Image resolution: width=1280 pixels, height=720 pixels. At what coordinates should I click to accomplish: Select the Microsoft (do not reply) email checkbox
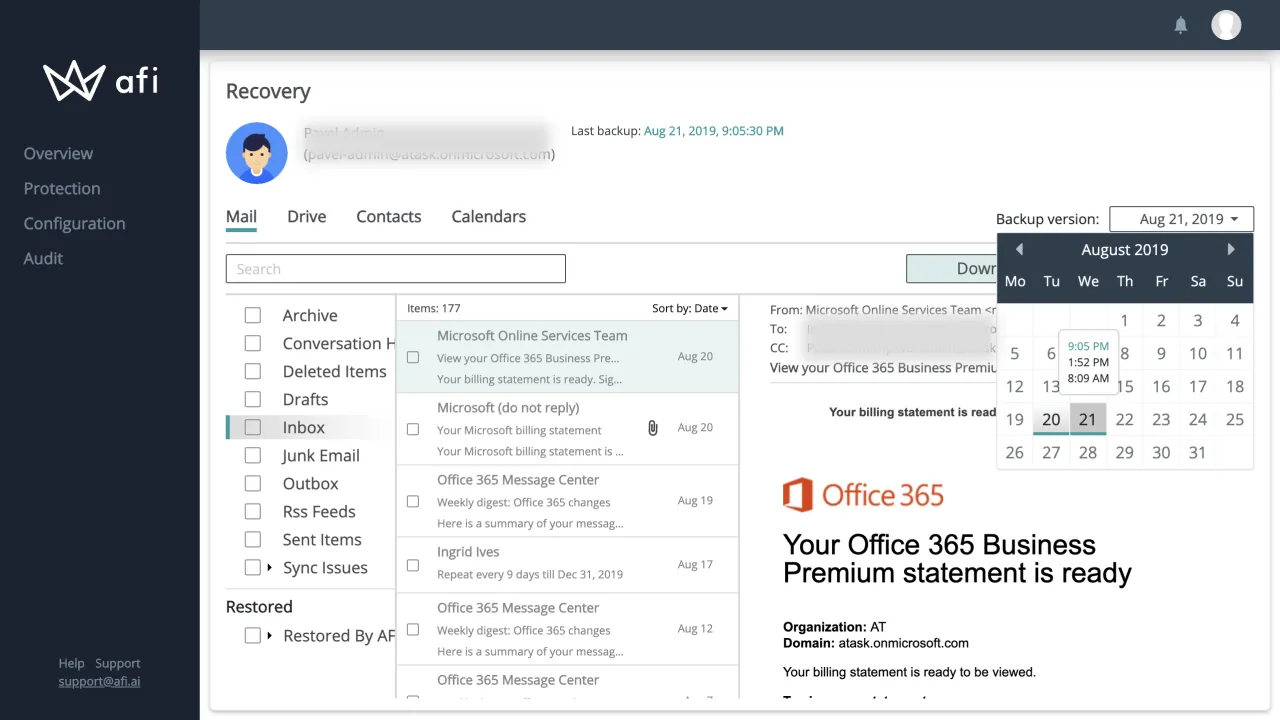413,429
